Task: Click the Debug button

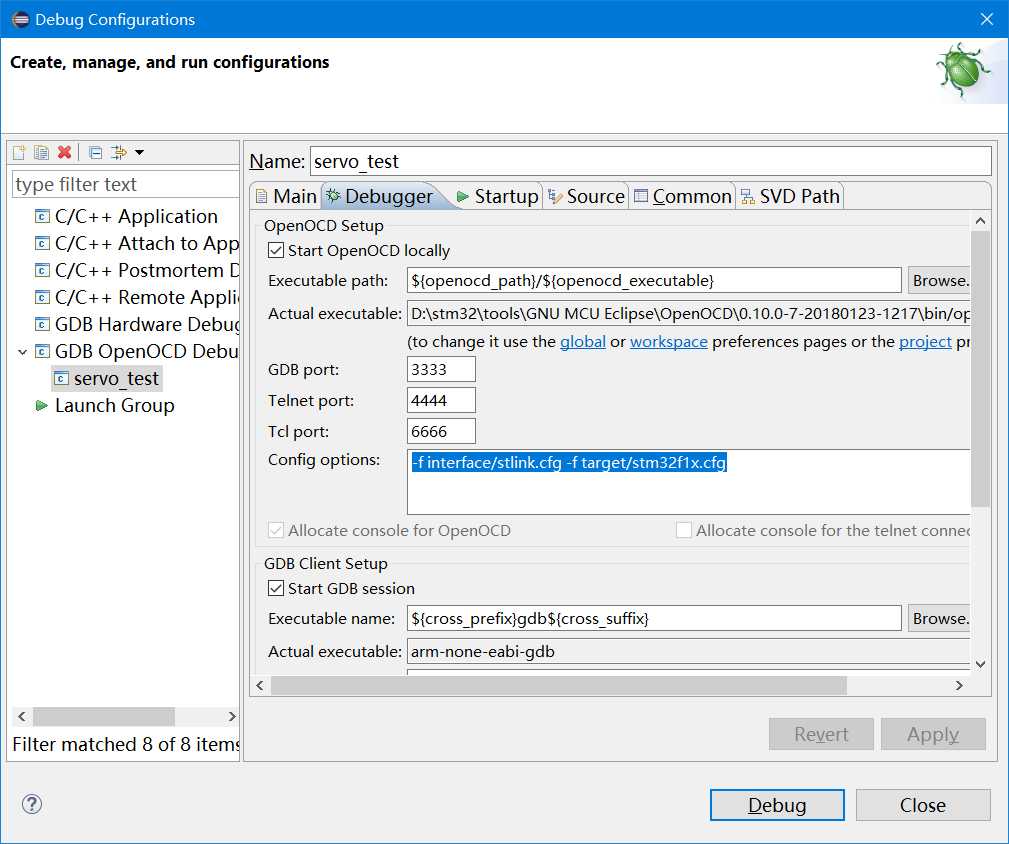Action: click(x=777, y=805)
